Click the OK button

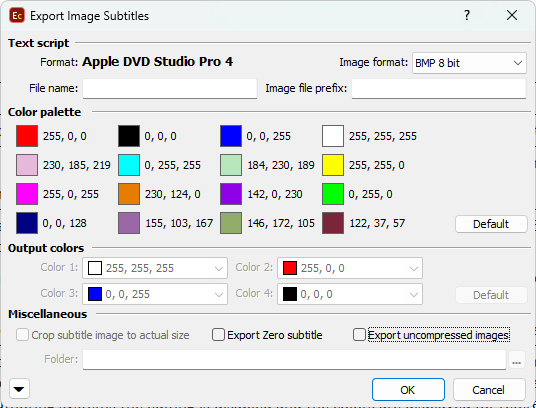[408, 390]
